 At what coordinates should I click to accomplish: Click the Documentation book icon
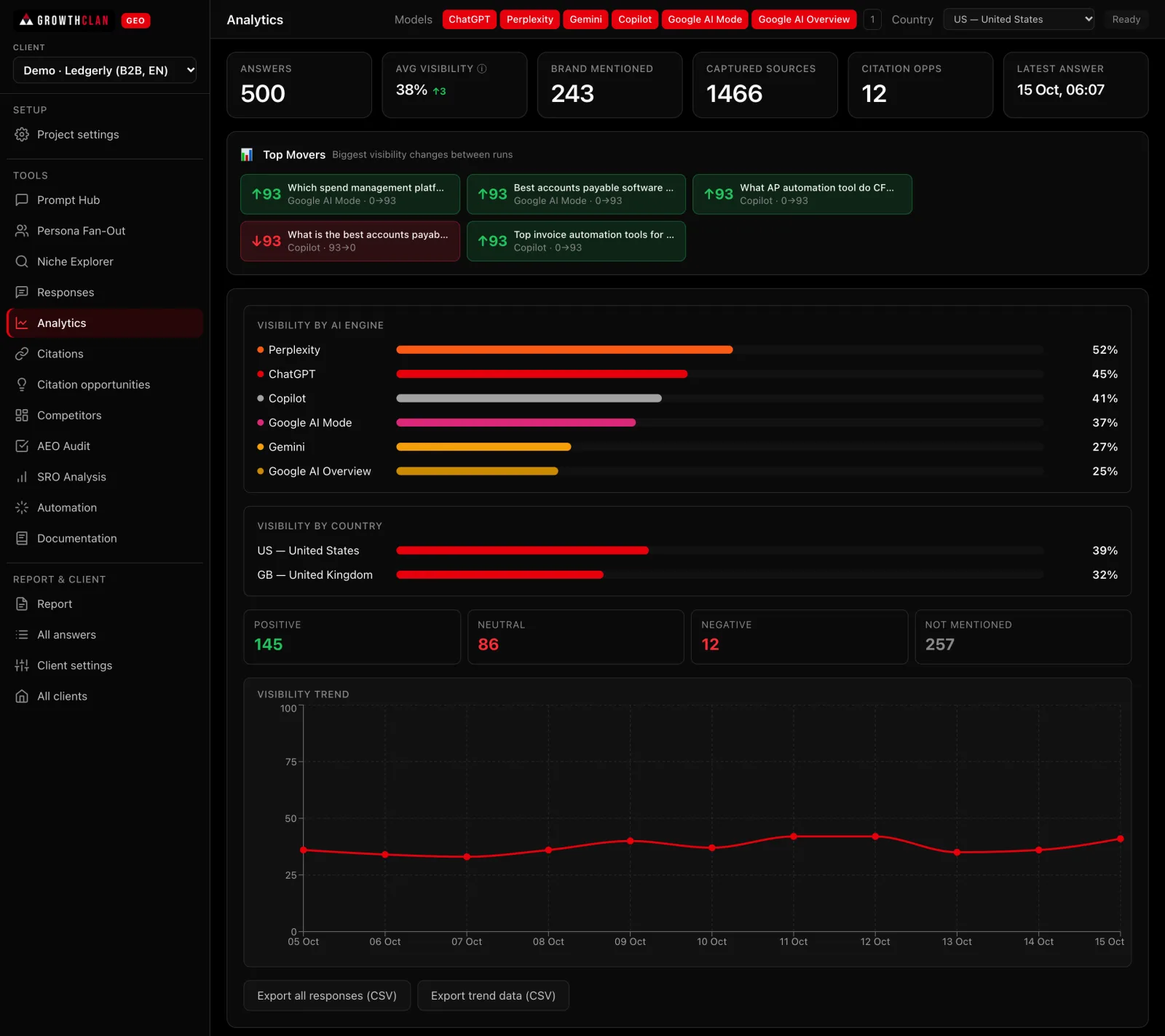[22, 538]
